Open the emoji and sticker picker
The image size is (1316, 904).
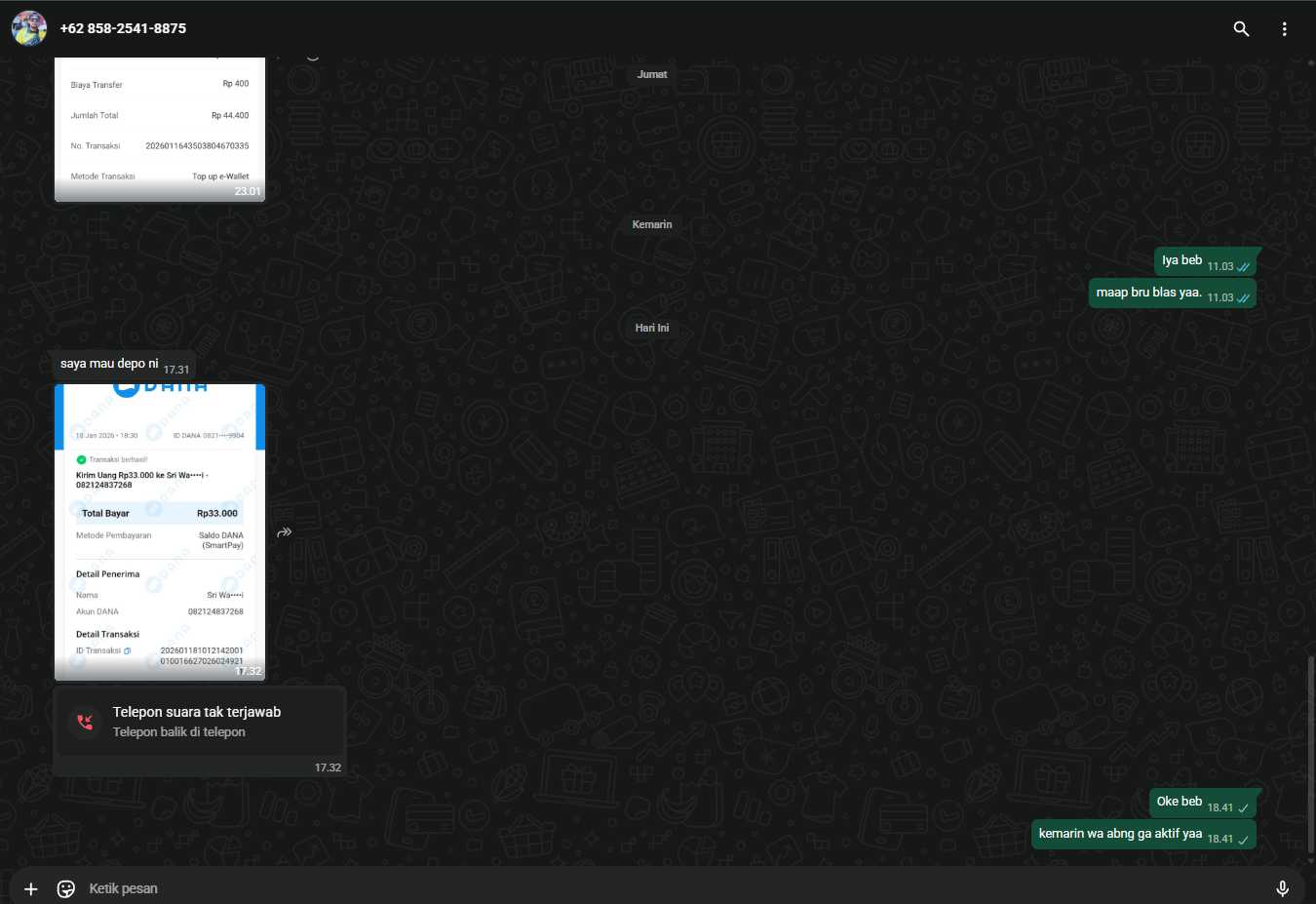[66, 888]
